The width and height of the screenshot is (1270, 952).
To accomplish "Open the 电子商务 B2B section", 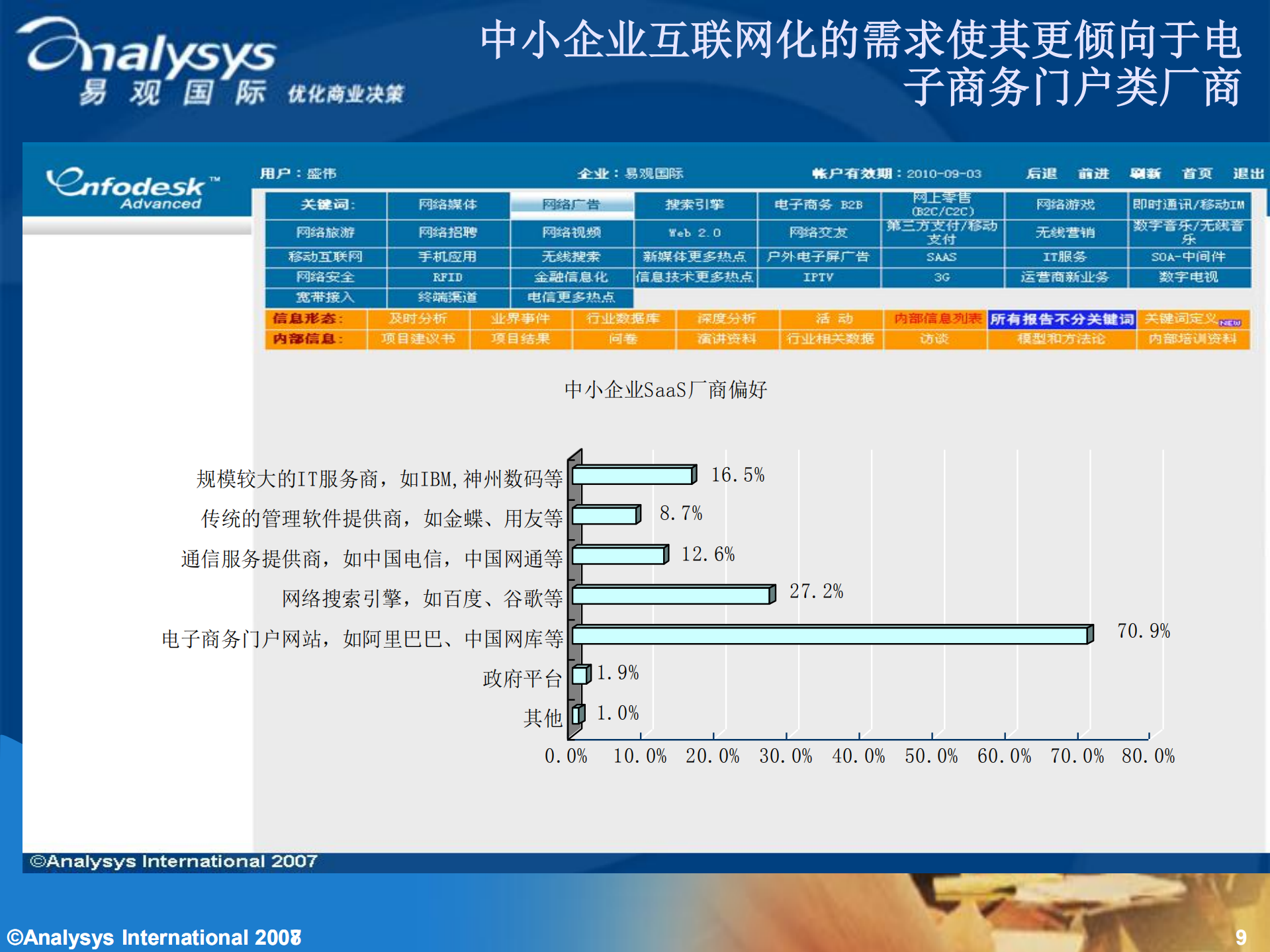I will [x=817, y=205].
